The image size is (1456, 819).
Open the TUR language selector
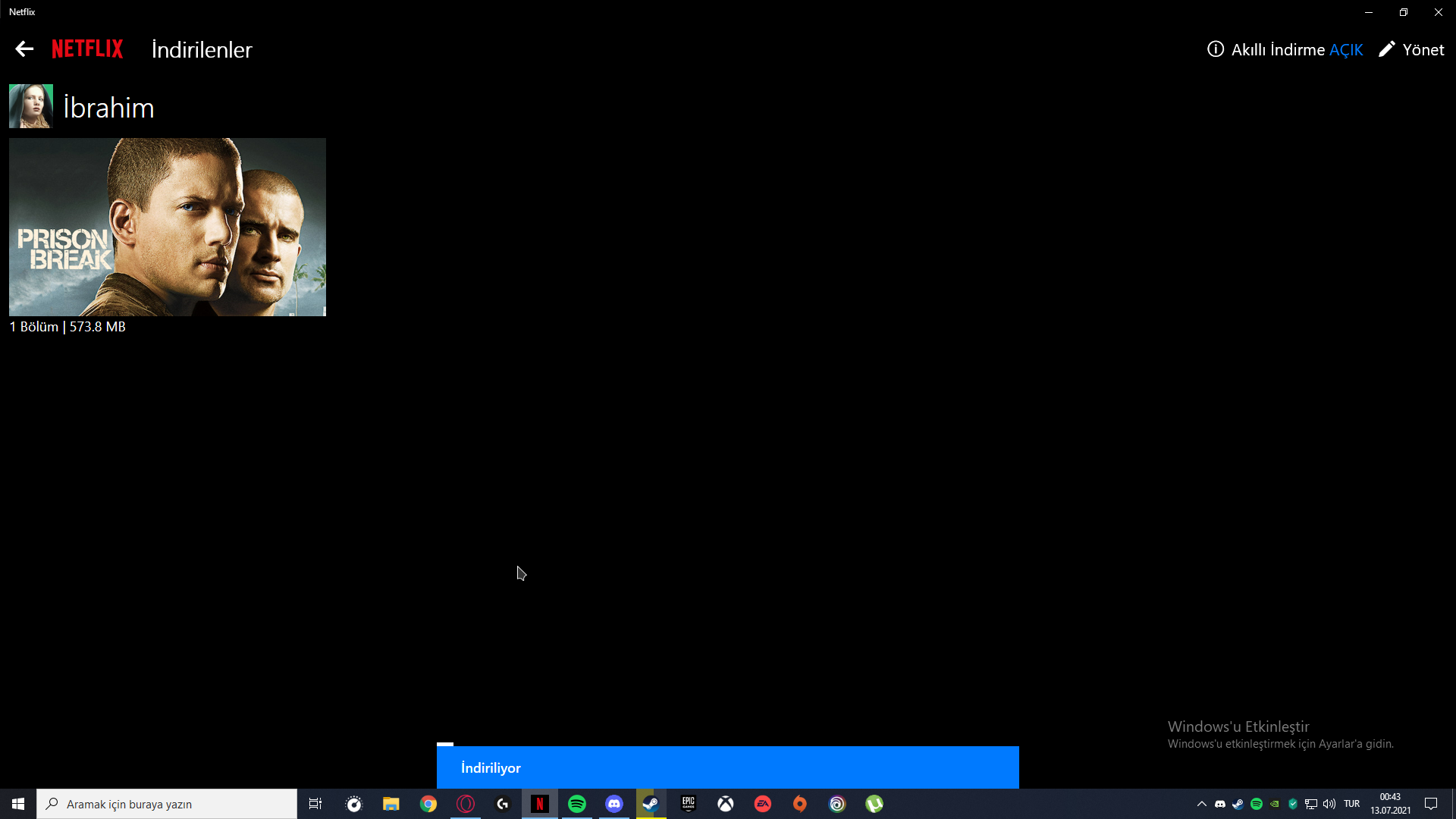click(x=1351, y=804)
